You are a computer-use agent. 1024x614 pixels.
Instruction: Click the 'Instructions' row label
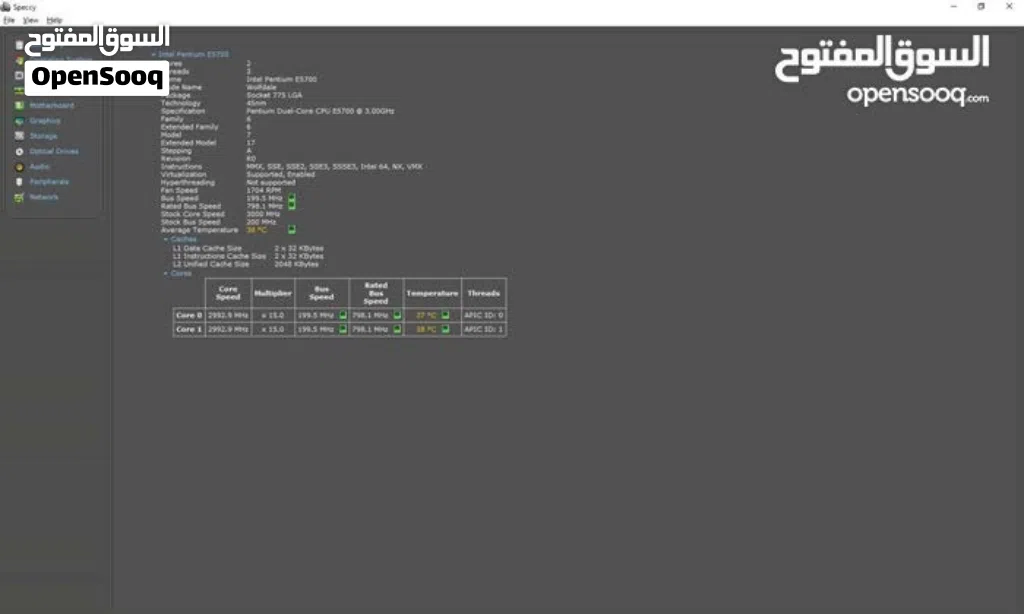pyautogui.click(x=182, y=167)
